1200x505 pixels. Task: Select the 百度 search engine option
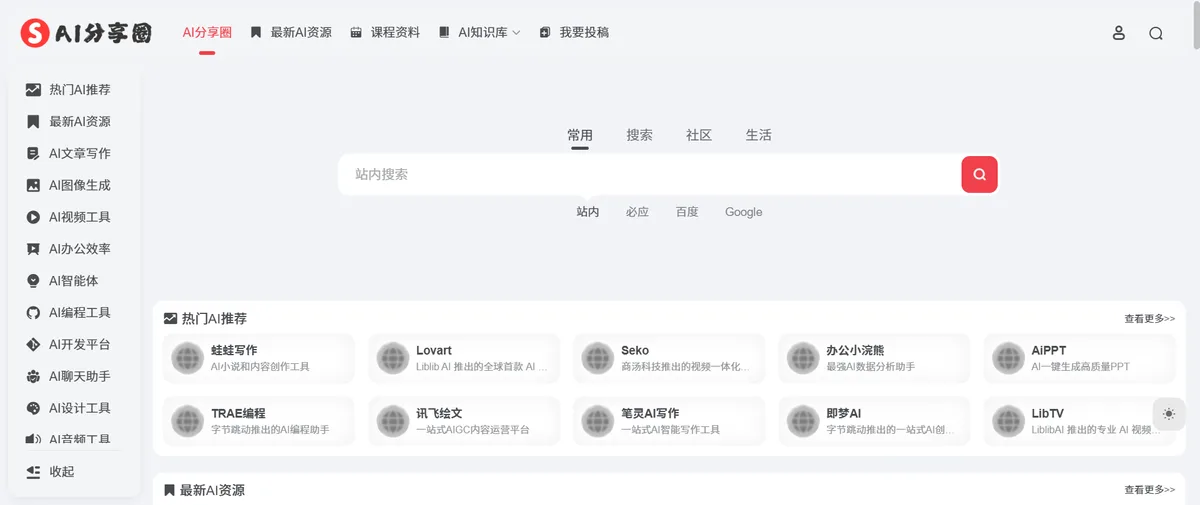coord(687,212)
